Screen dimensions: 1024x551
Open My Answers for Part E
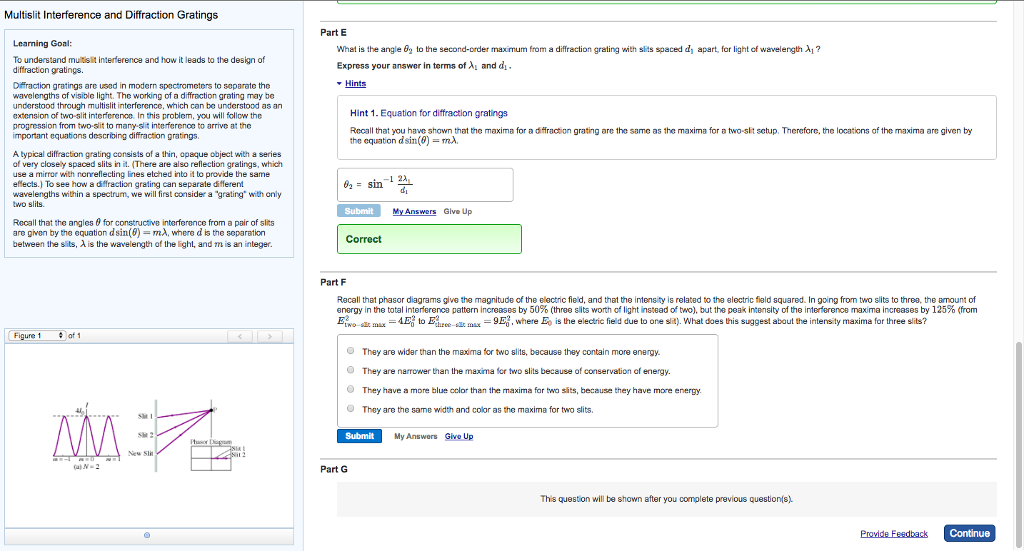point(414,211)
